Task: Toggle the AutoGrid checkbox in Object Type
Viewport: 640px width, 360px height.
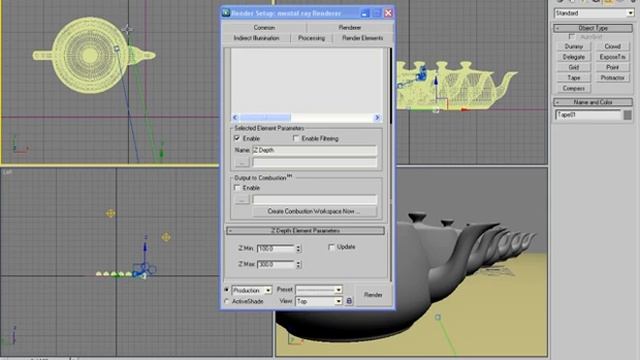Action: (572, 37)
